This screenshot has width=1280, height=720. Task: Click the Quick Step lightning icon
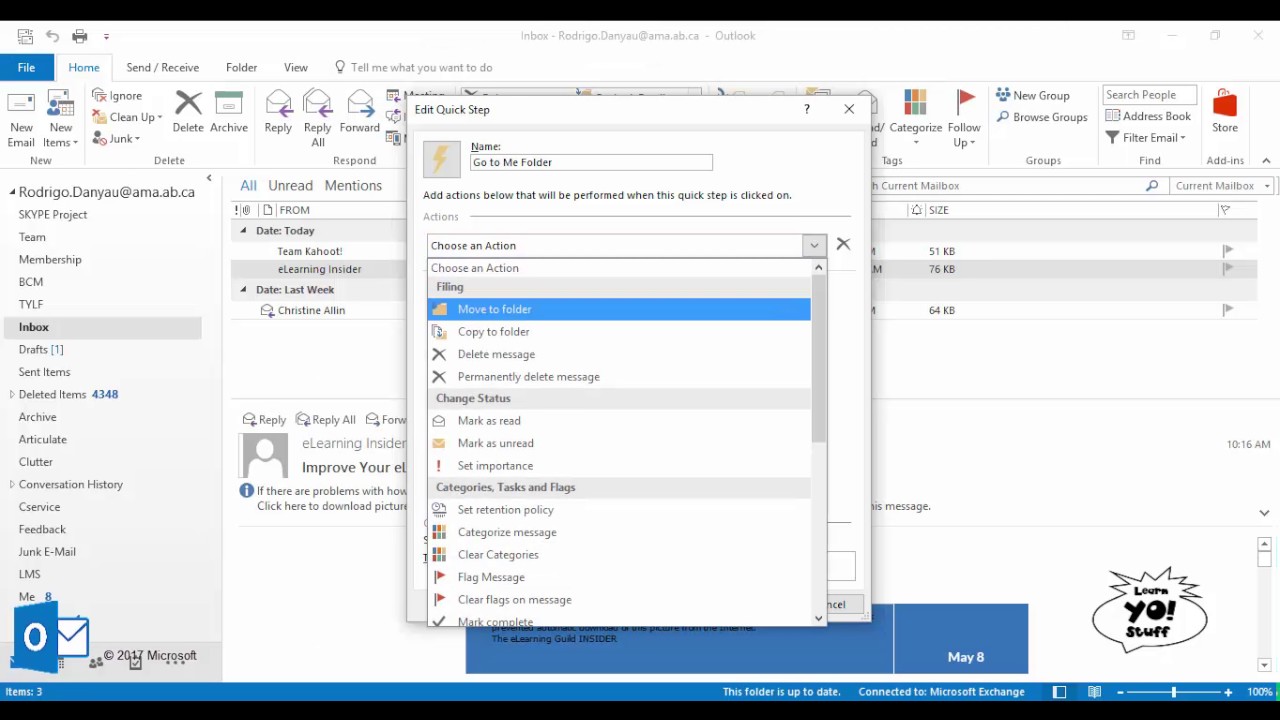pyautogui.click(x=442, y=160)
